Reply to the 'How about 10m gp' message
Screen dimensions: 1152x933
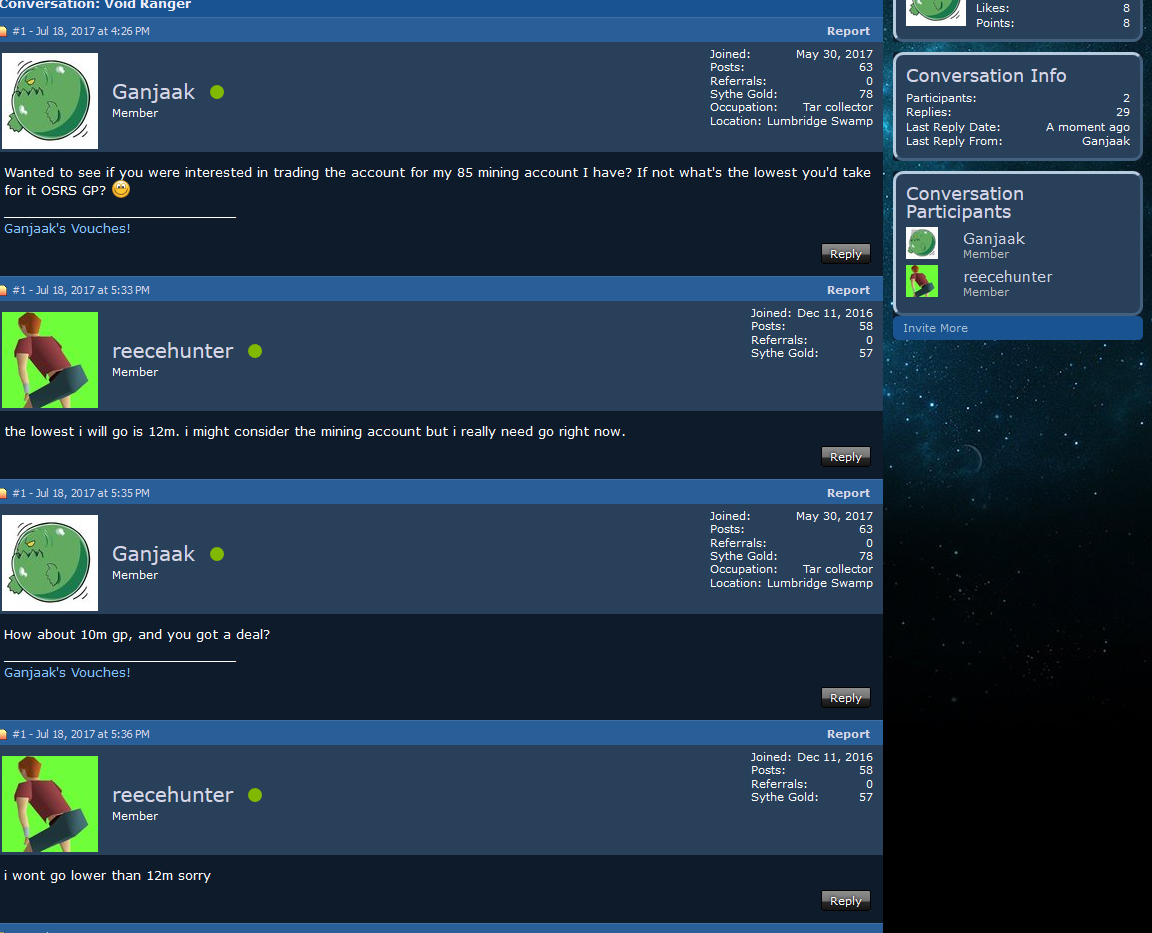[x=846, y=698]
